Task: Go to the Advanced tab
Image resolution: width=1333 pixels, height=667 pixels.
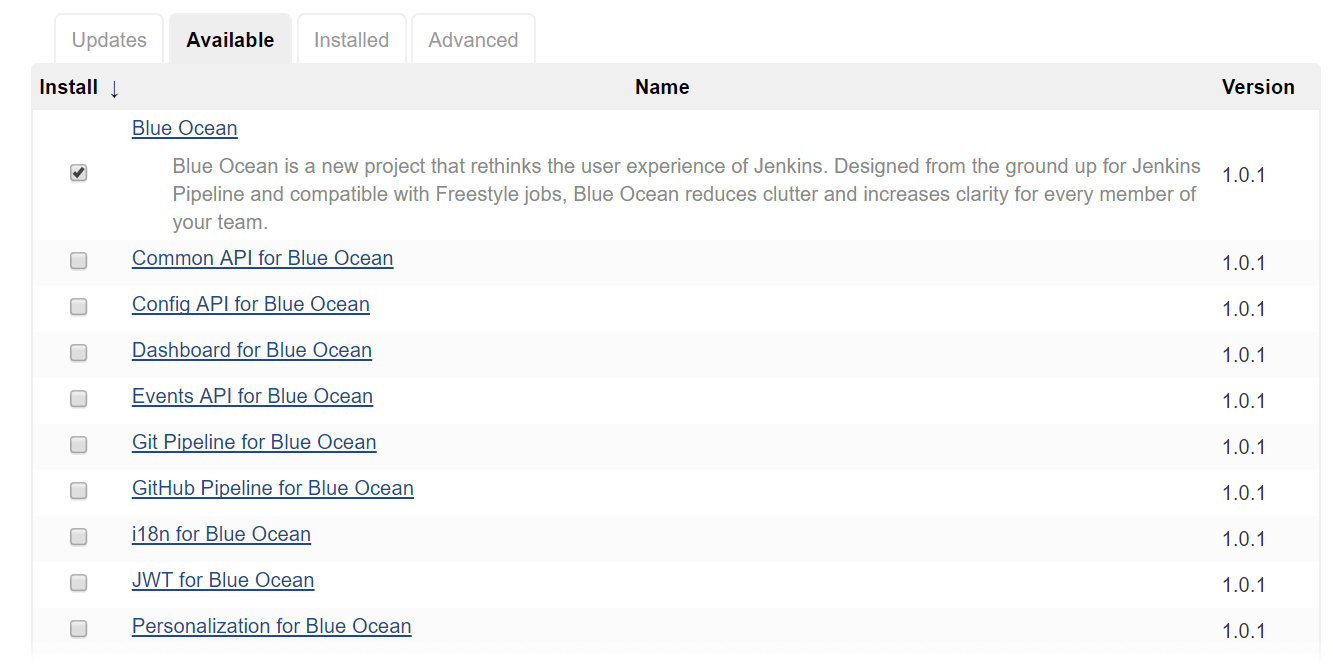Action: (473, 40)
